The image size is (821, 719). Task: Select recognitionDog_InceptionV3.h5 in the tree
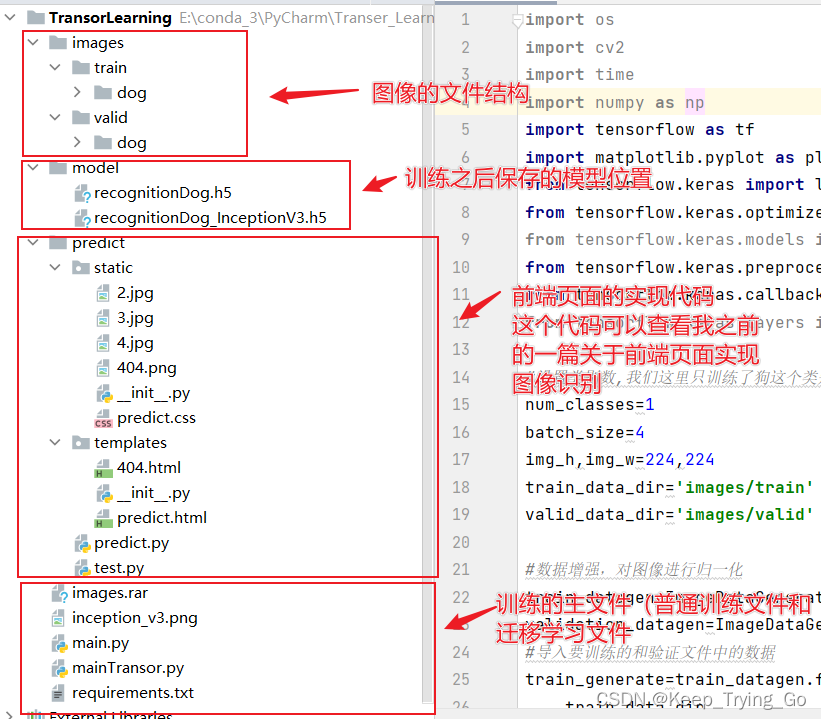210,218
